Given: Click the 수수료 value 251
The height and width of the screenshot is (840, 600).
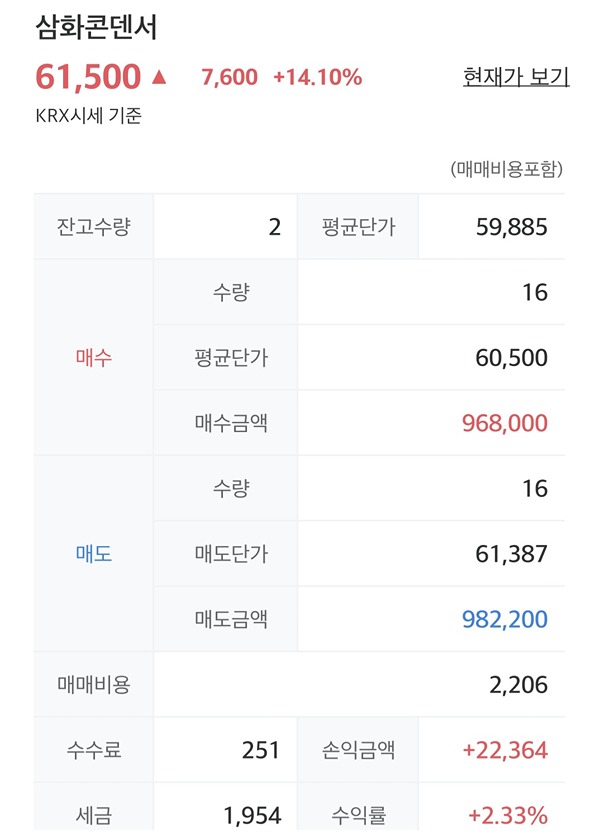Looking at the screenshot, I should pos(261,750).
